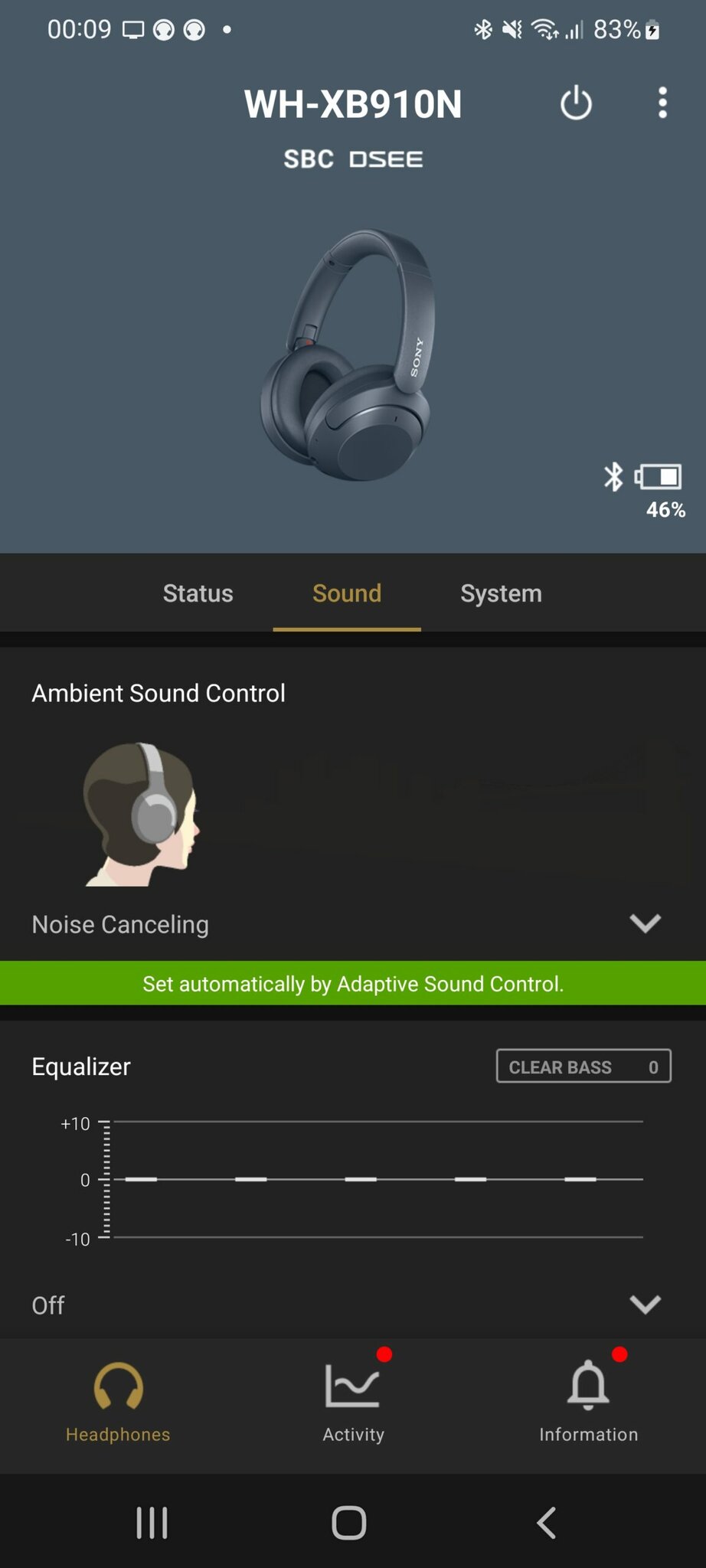Tap the power off icon
This screenshot has height=1568, width=706.
tap(576, 103)
